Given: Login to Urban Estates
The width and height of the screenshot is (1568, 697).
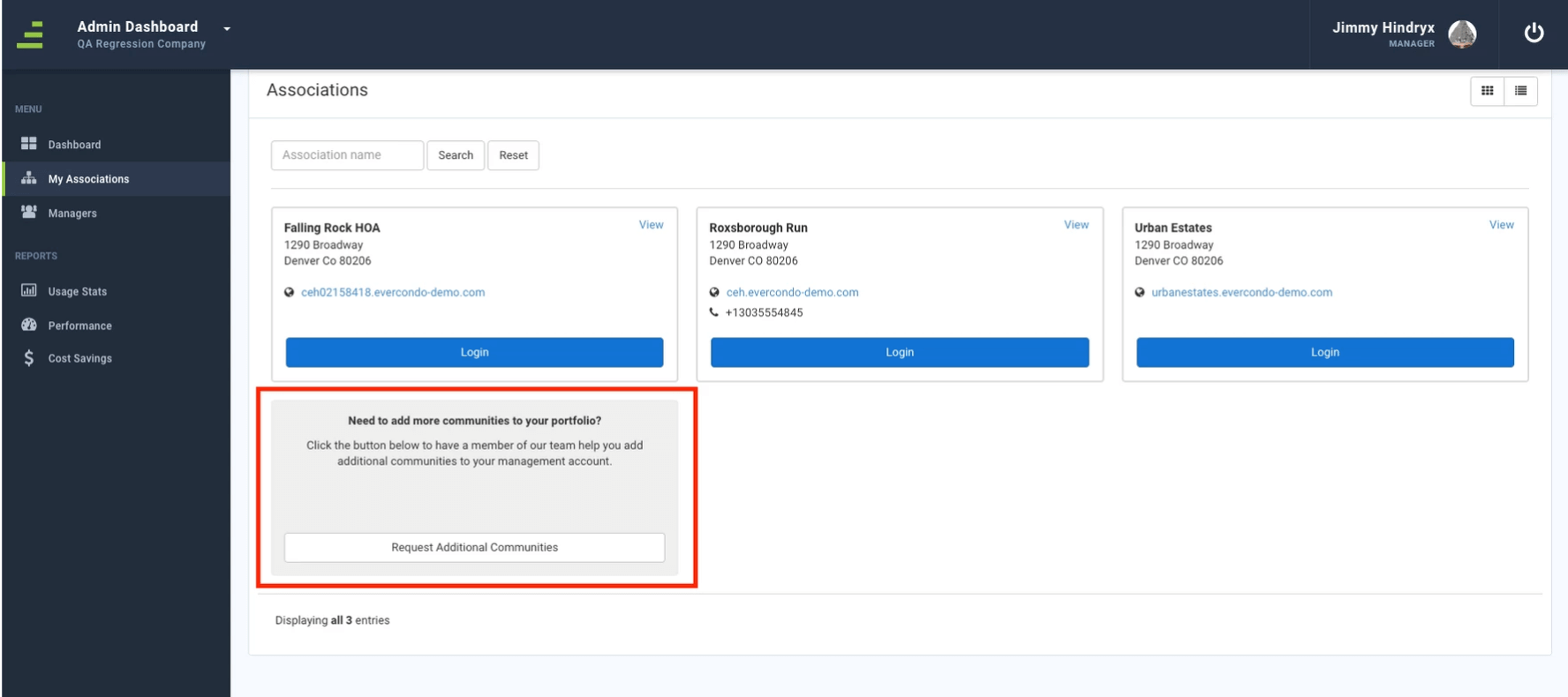Looking at the screenshot, I should point(1324,352).
